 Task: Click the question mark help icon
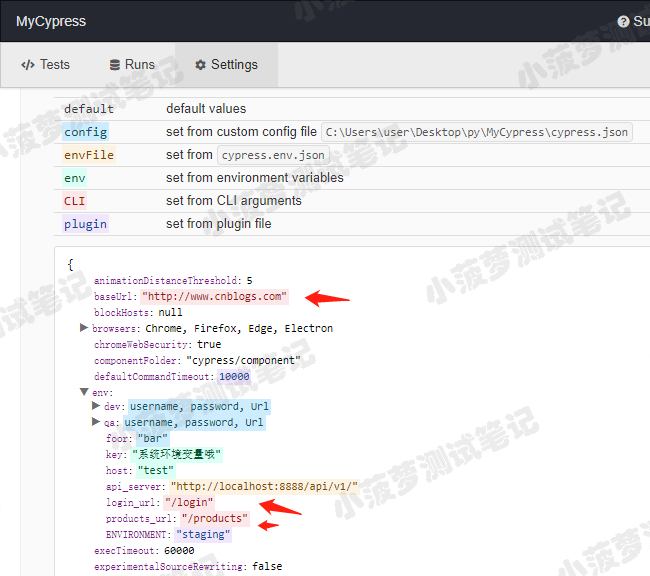pyautogui.click(x=623, y=21)
